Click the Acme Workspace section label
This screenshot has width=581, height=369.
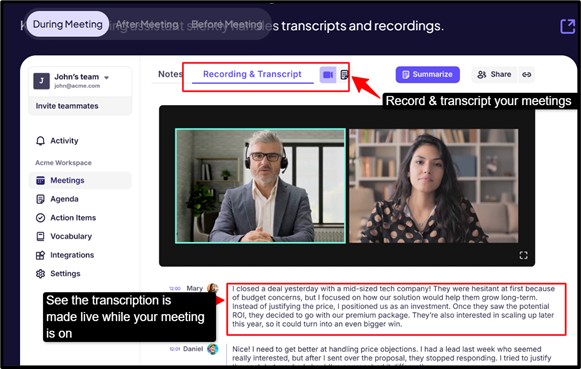point(63,163)
